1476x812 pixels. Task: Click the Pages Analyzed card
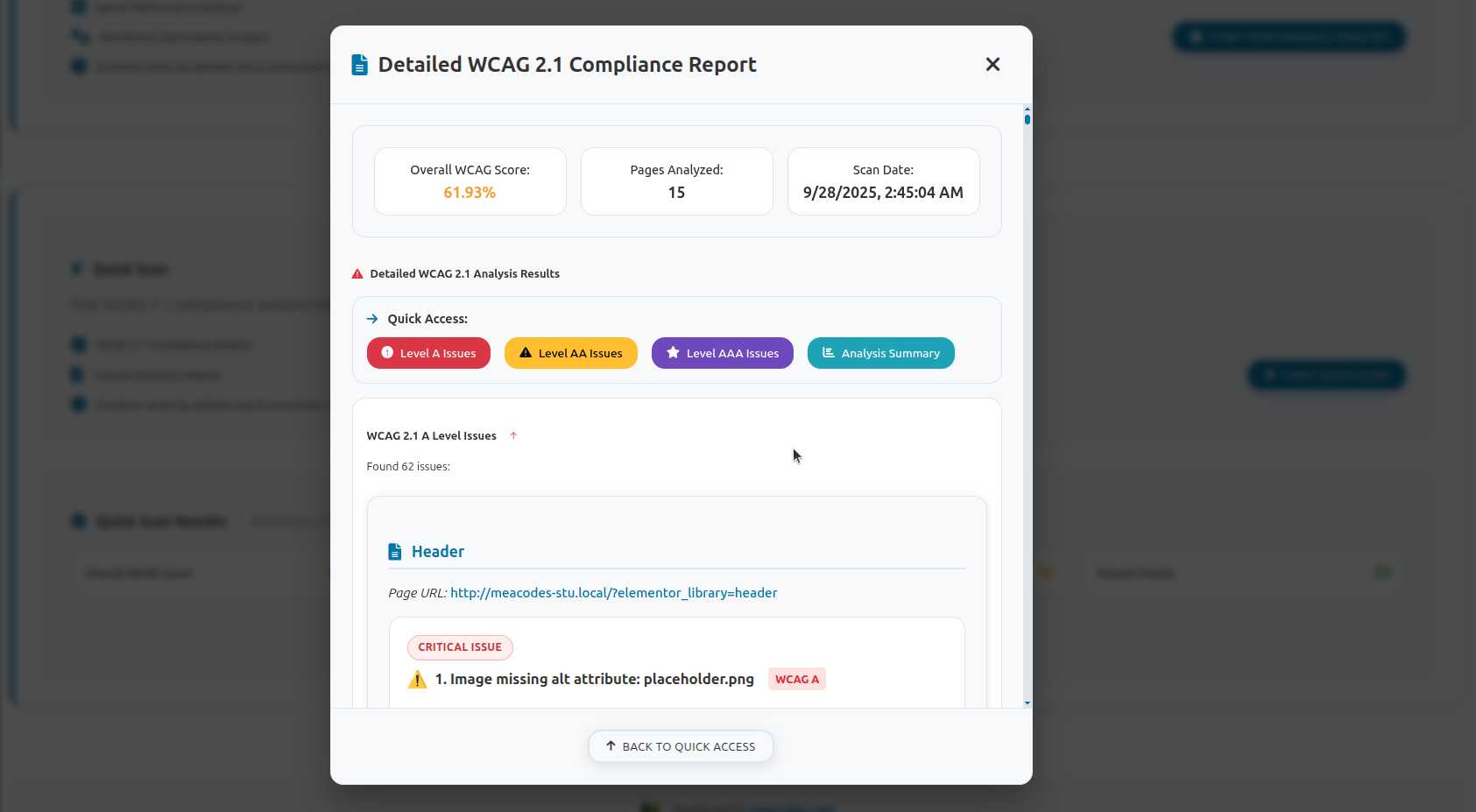[676, 181]
